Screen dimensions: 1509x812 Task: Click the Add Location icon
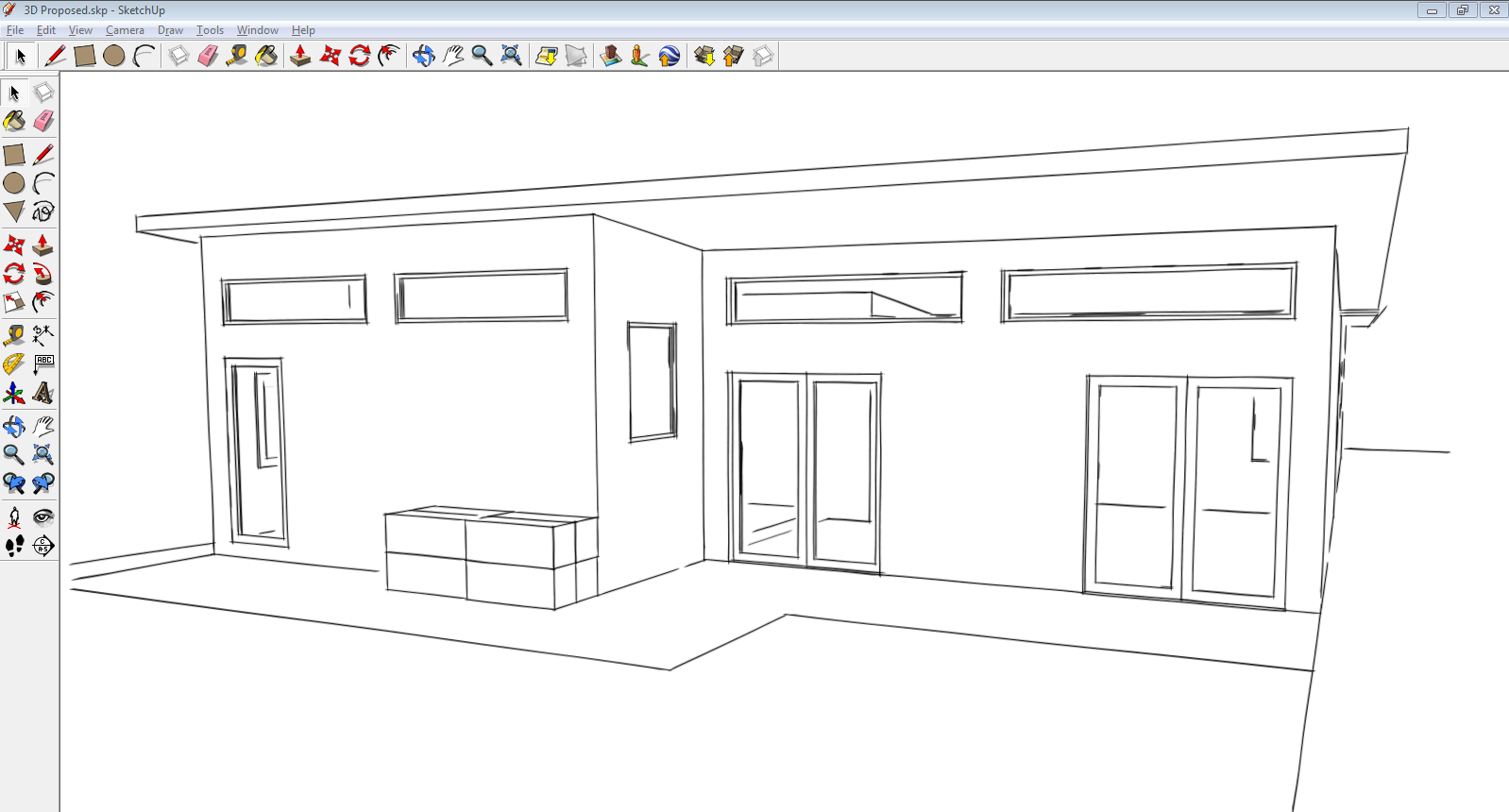point(546,56)
